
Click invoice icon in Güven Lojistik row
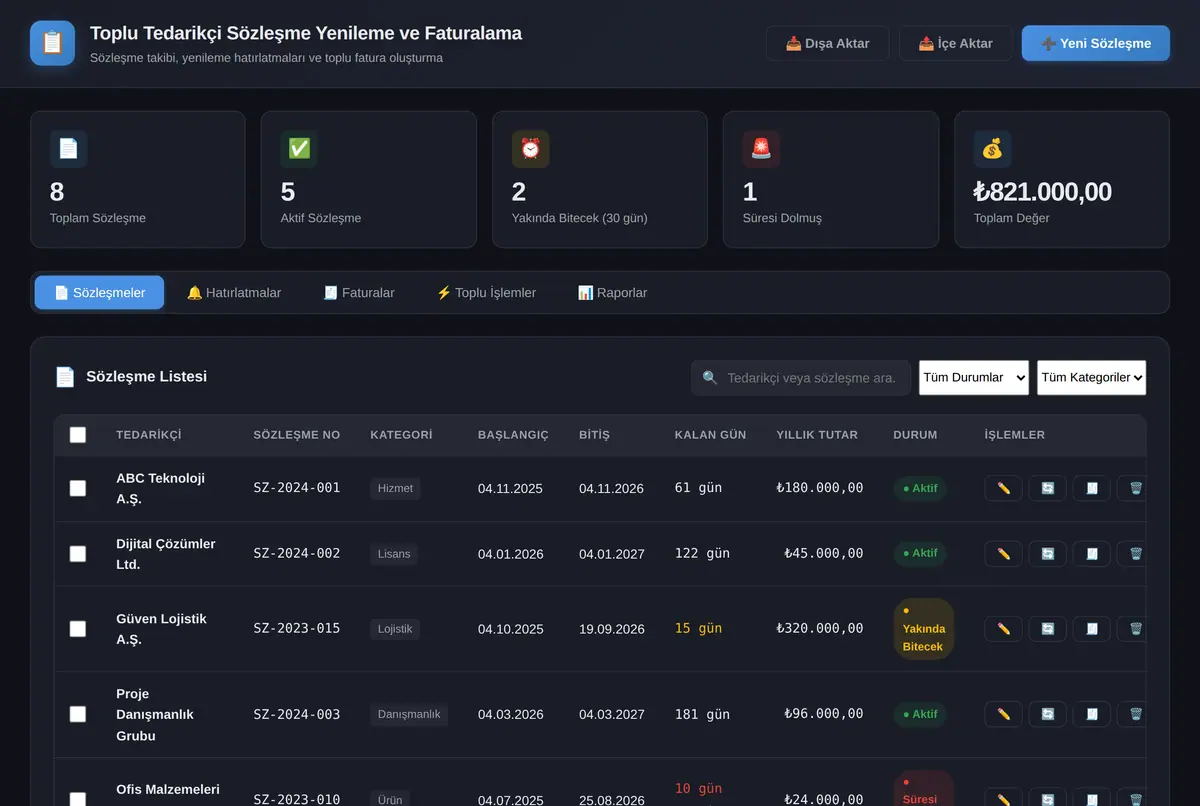(1091, 629)
